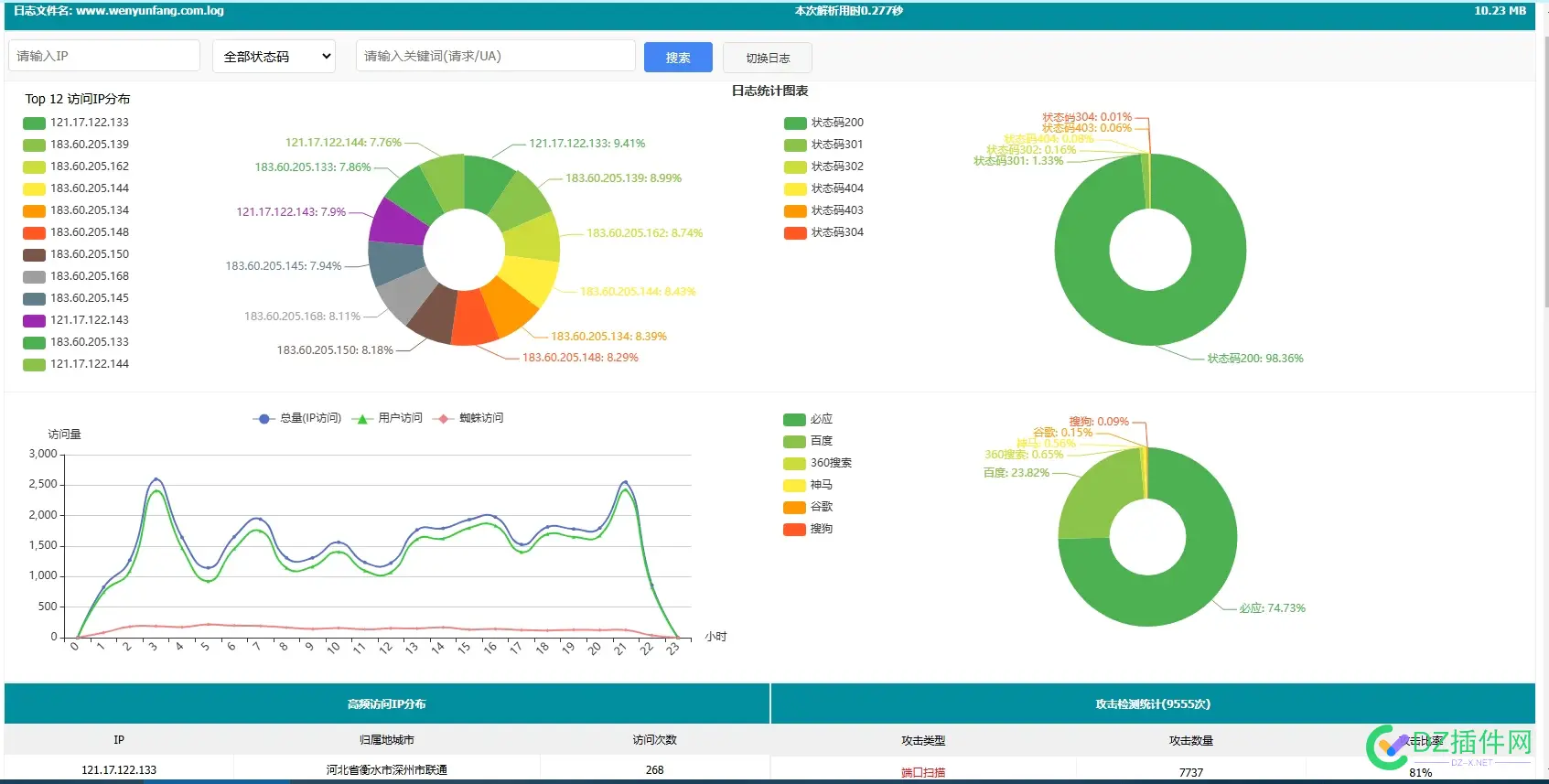Viewport: 1549px width, 784px height.
Task: Click the keyword 请求/UA search field
Action: click(x=495, y=56)
